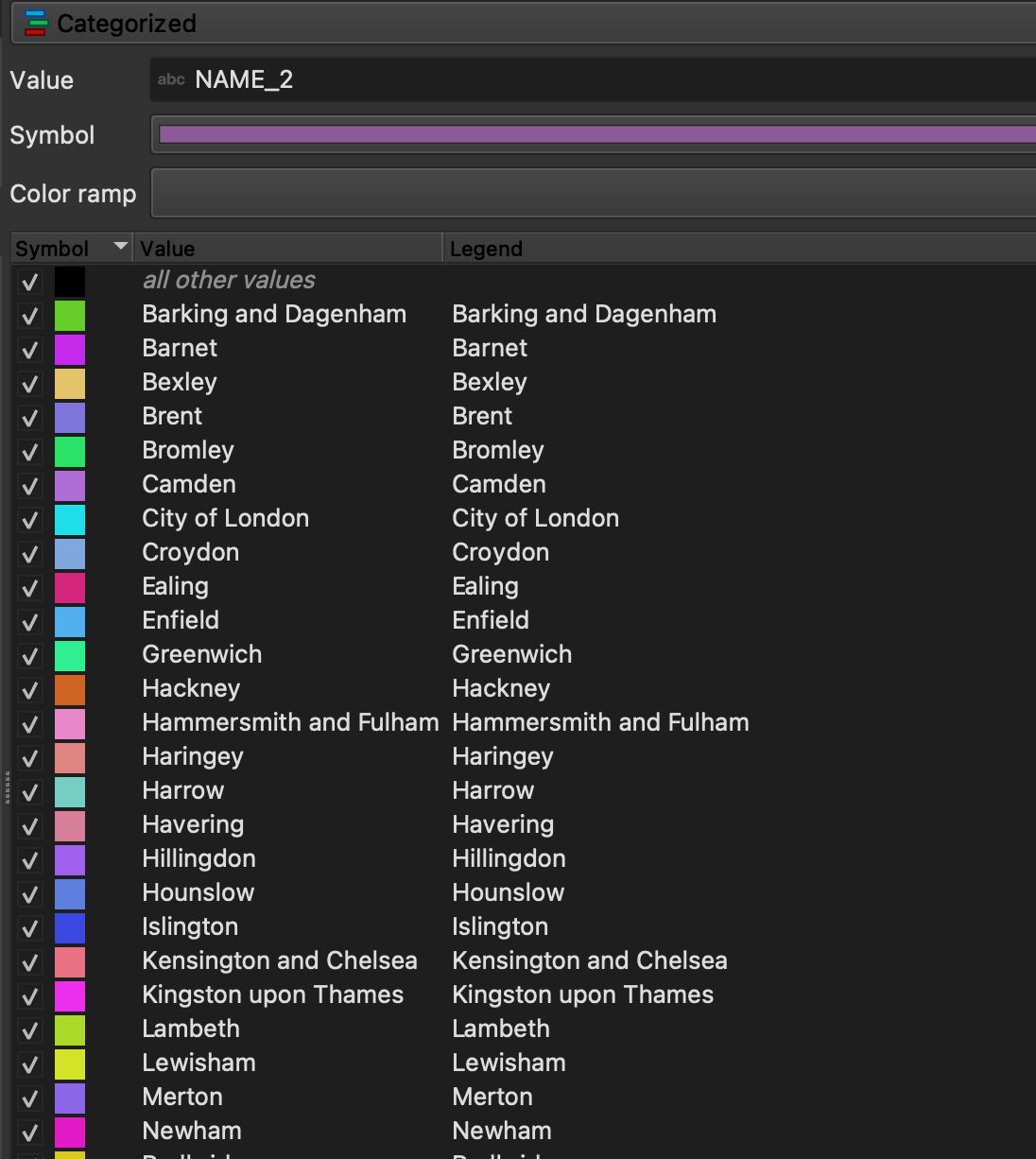Select the Greenwich value row

[201, 654]
